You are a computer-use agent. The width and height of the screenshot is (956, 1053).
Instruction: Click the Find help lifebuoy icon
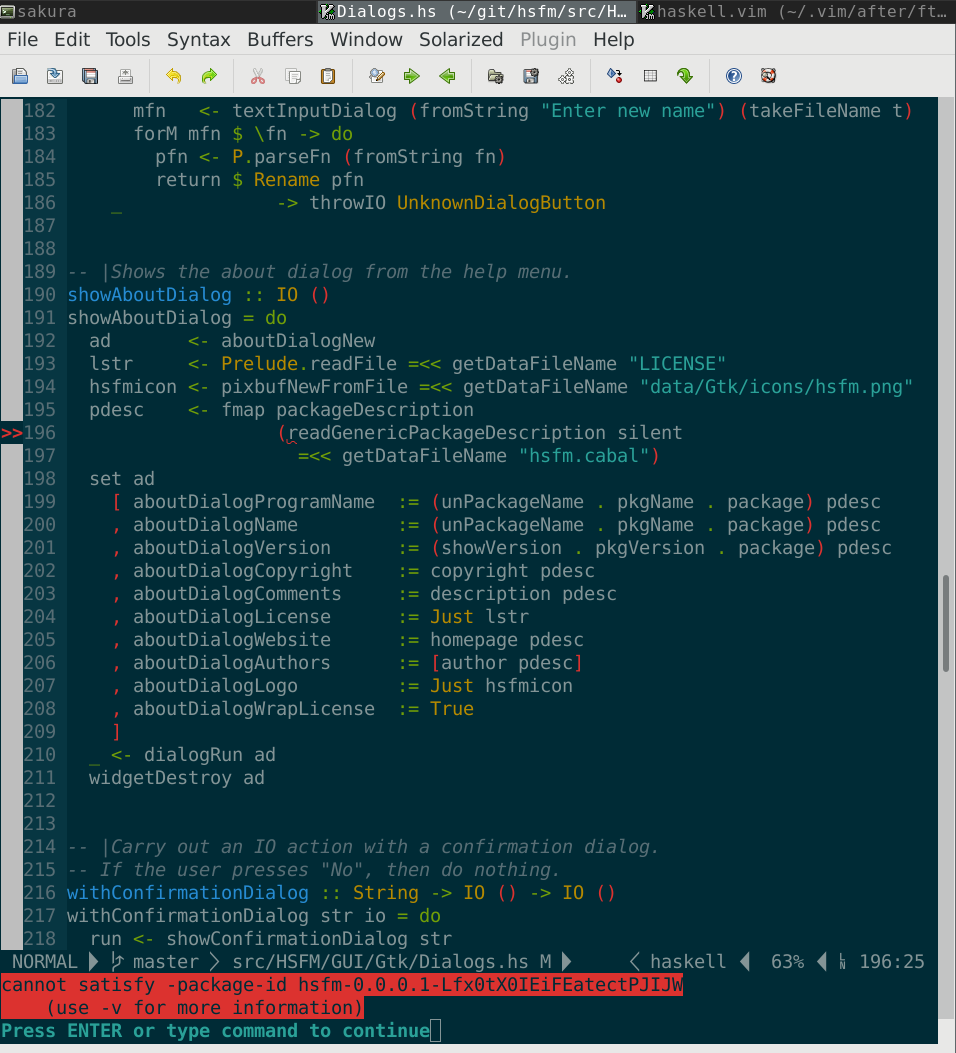click(769, 76)
